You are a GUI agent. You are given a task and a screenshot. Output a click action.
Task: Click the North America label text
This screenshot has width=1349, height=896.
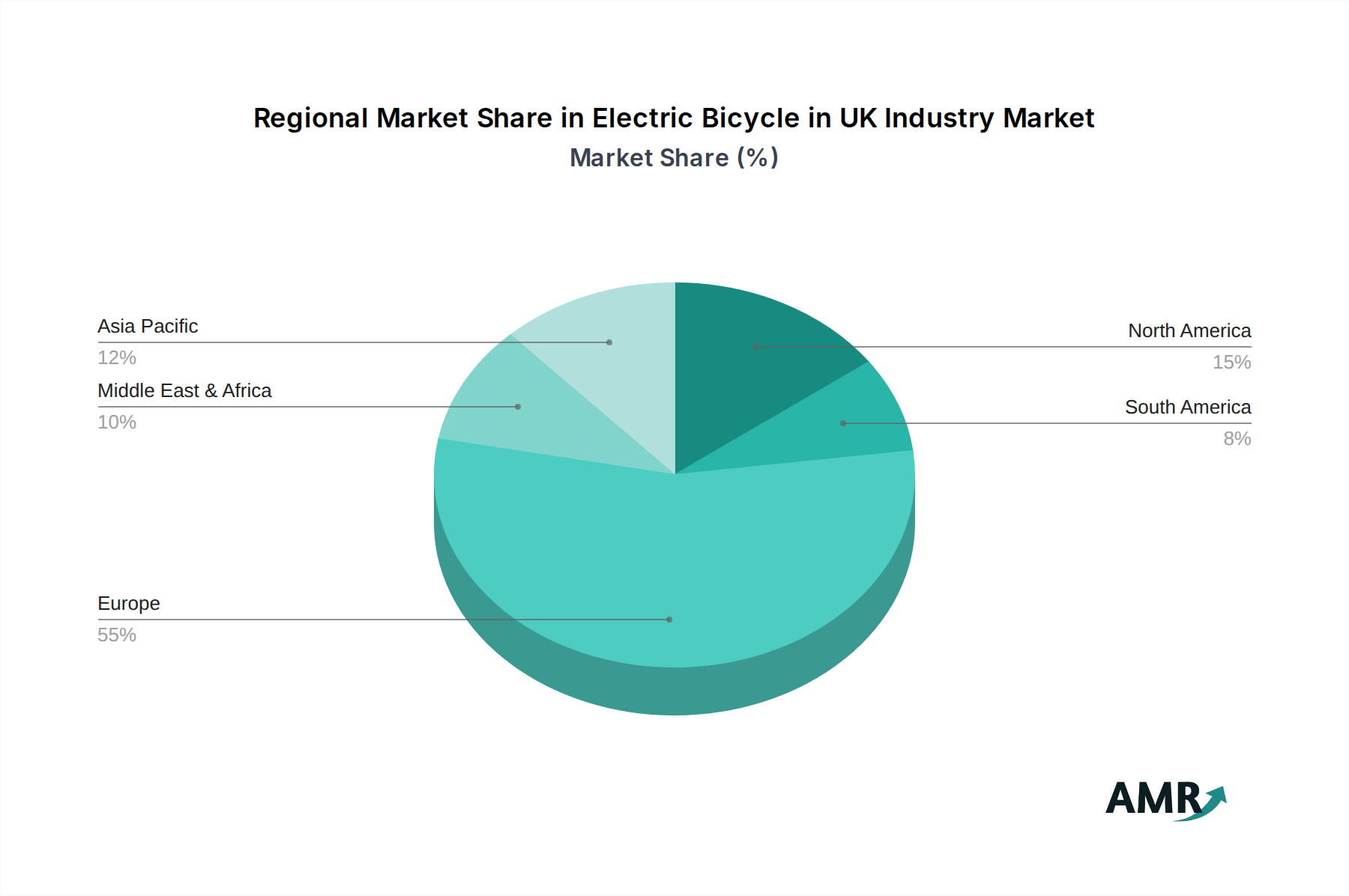pos(1189,330)
